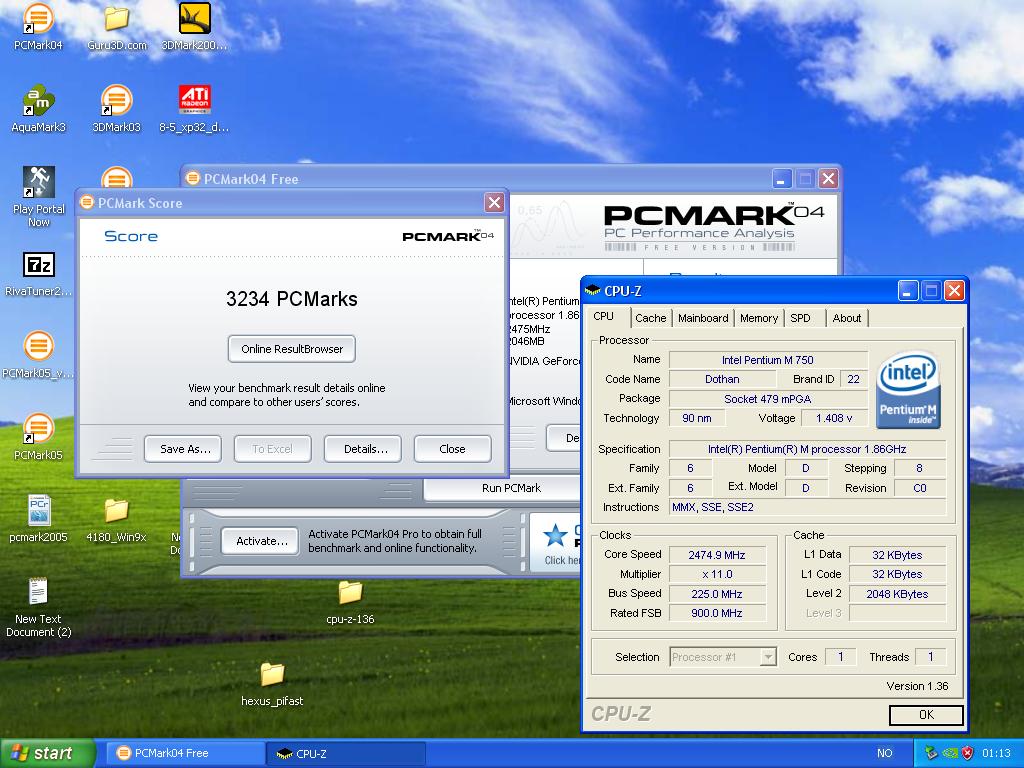The width and height of the screenshot is (1024, 768).
Task: Click the Multiplier value x 11.0
Action: 716,574
